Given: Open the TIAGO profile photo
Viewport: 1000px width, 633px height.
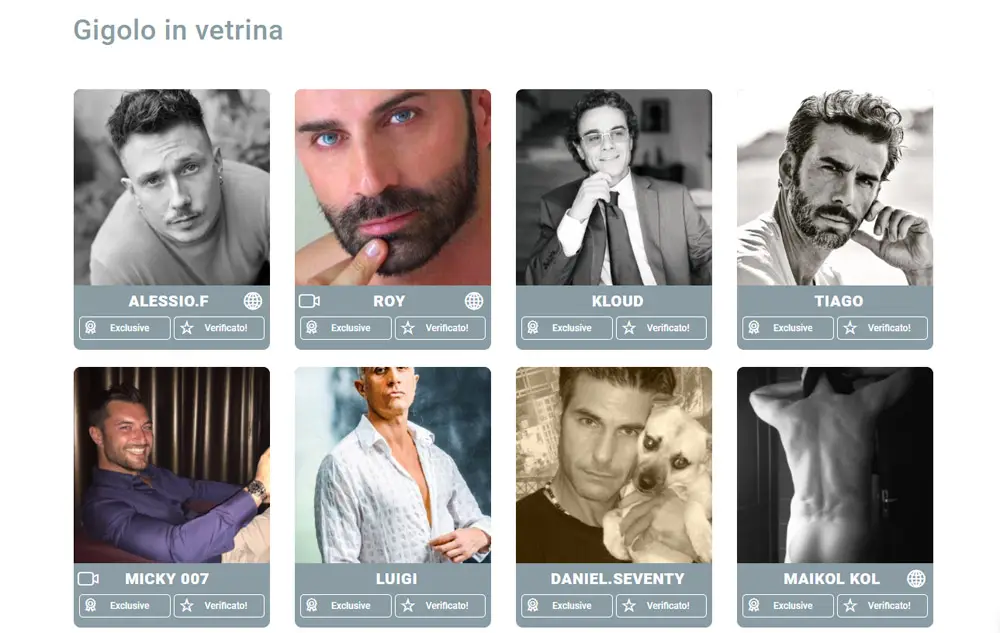Looking at the screenshot, I should click(x=835, y=187).
